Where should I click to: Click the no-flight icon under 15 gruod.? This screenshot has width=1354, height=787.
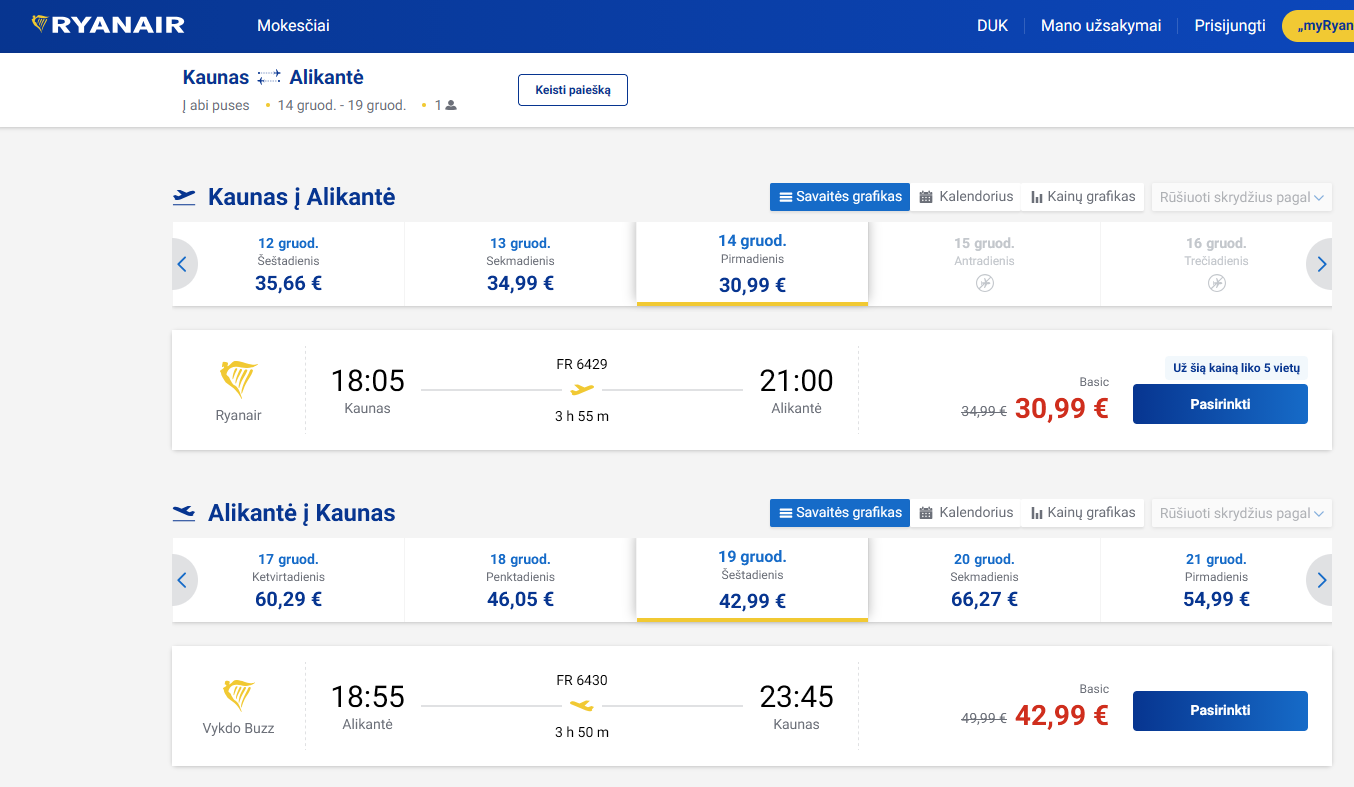984,284
